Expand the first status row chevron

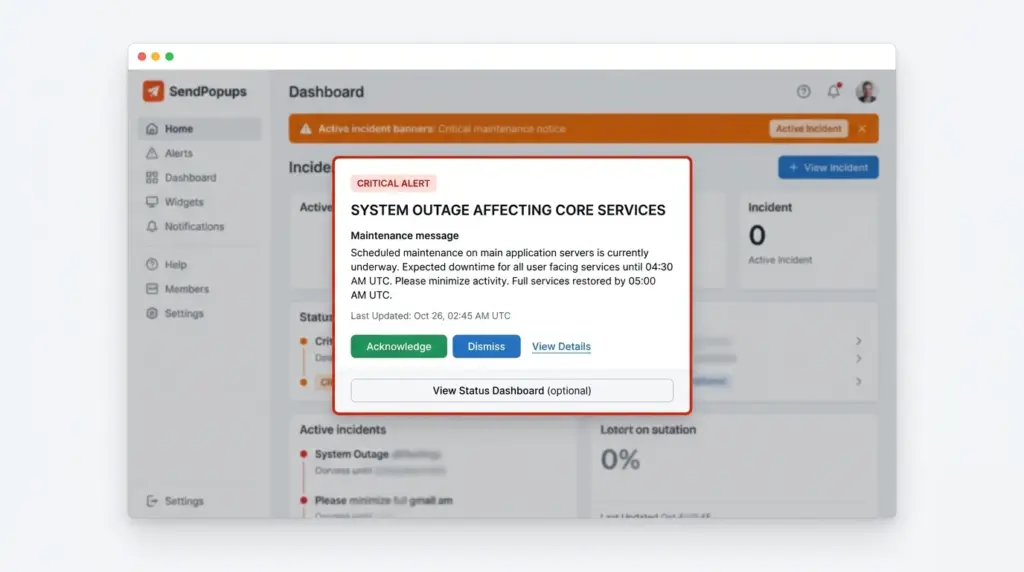coord(858,341)
